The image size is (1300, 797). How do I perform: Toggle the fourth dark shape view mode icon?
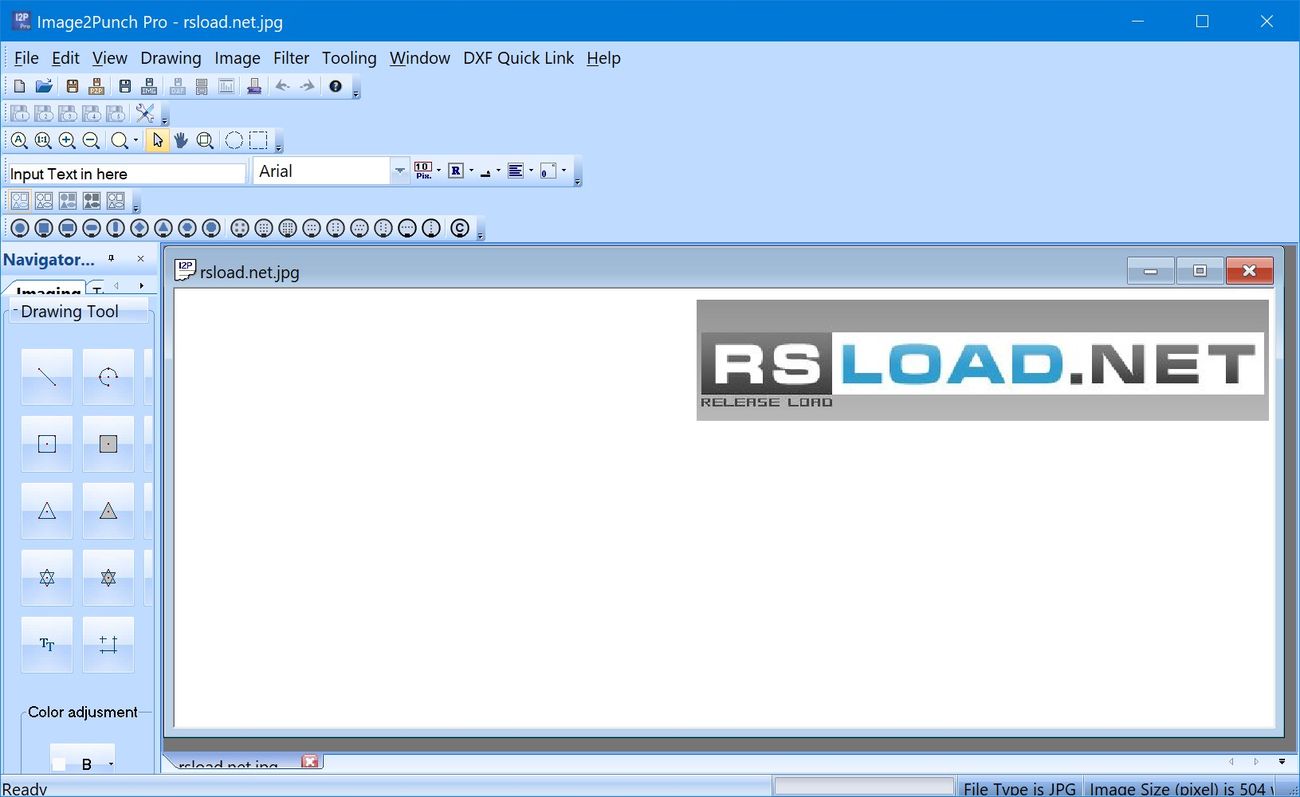pyautogui.click(x=92, y=201)
